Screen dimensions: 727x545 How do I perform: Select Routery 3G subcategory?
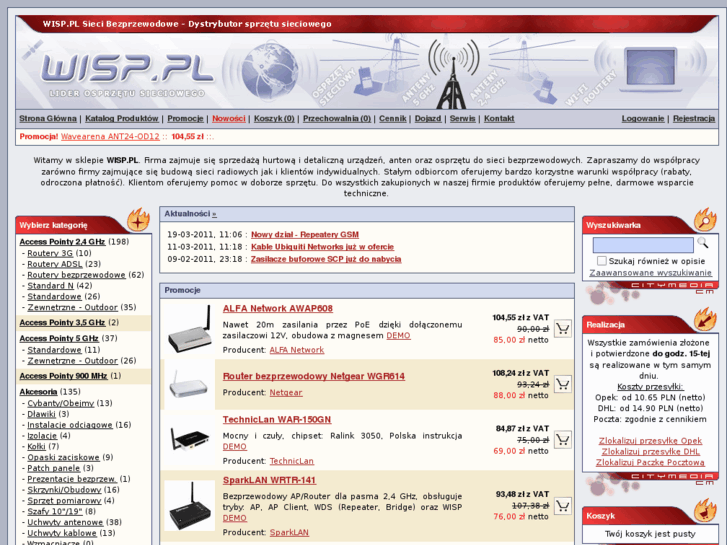click(50, 253)
